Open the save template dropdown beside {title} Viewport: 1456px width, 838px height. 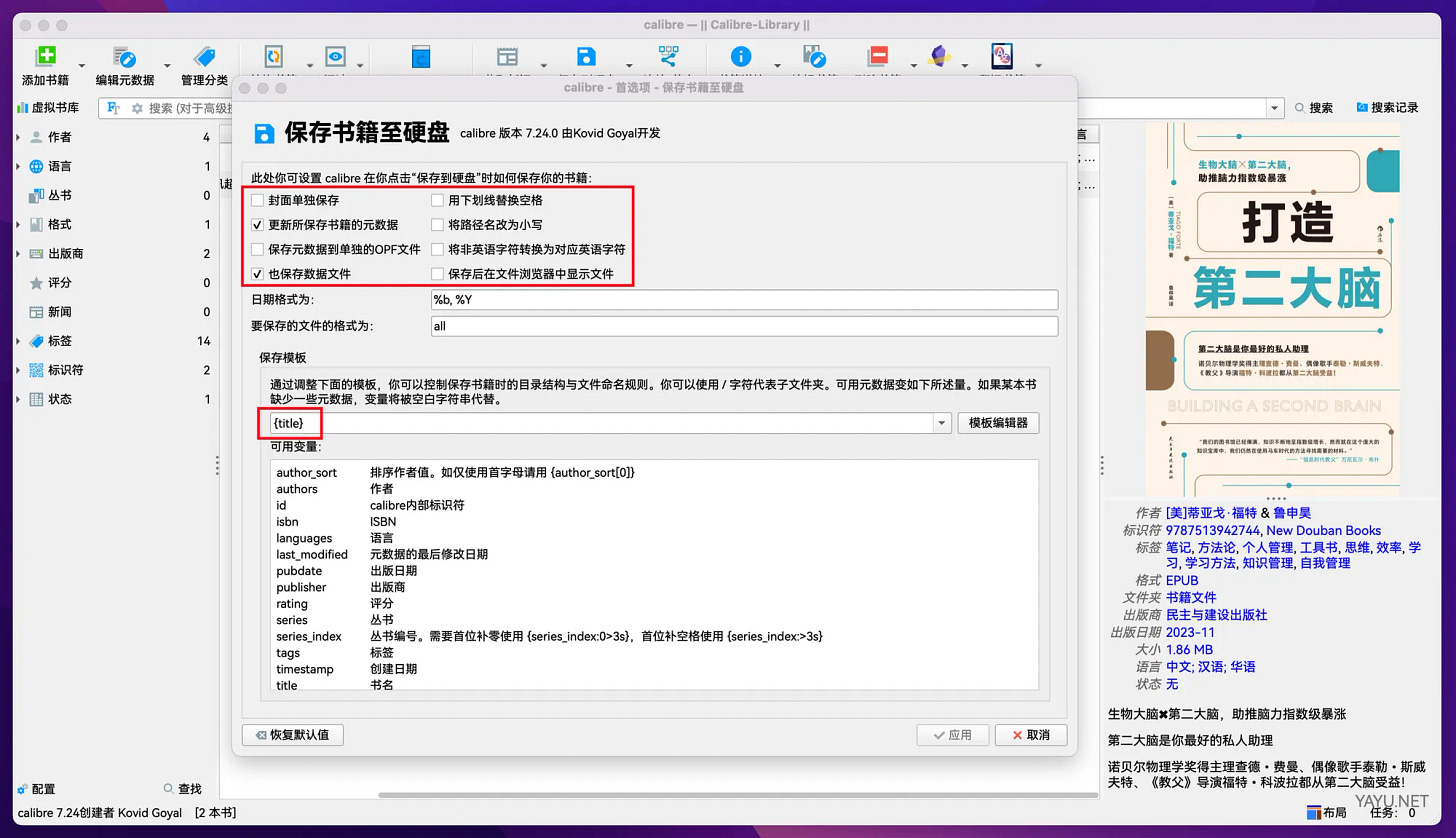coord(940,423)
